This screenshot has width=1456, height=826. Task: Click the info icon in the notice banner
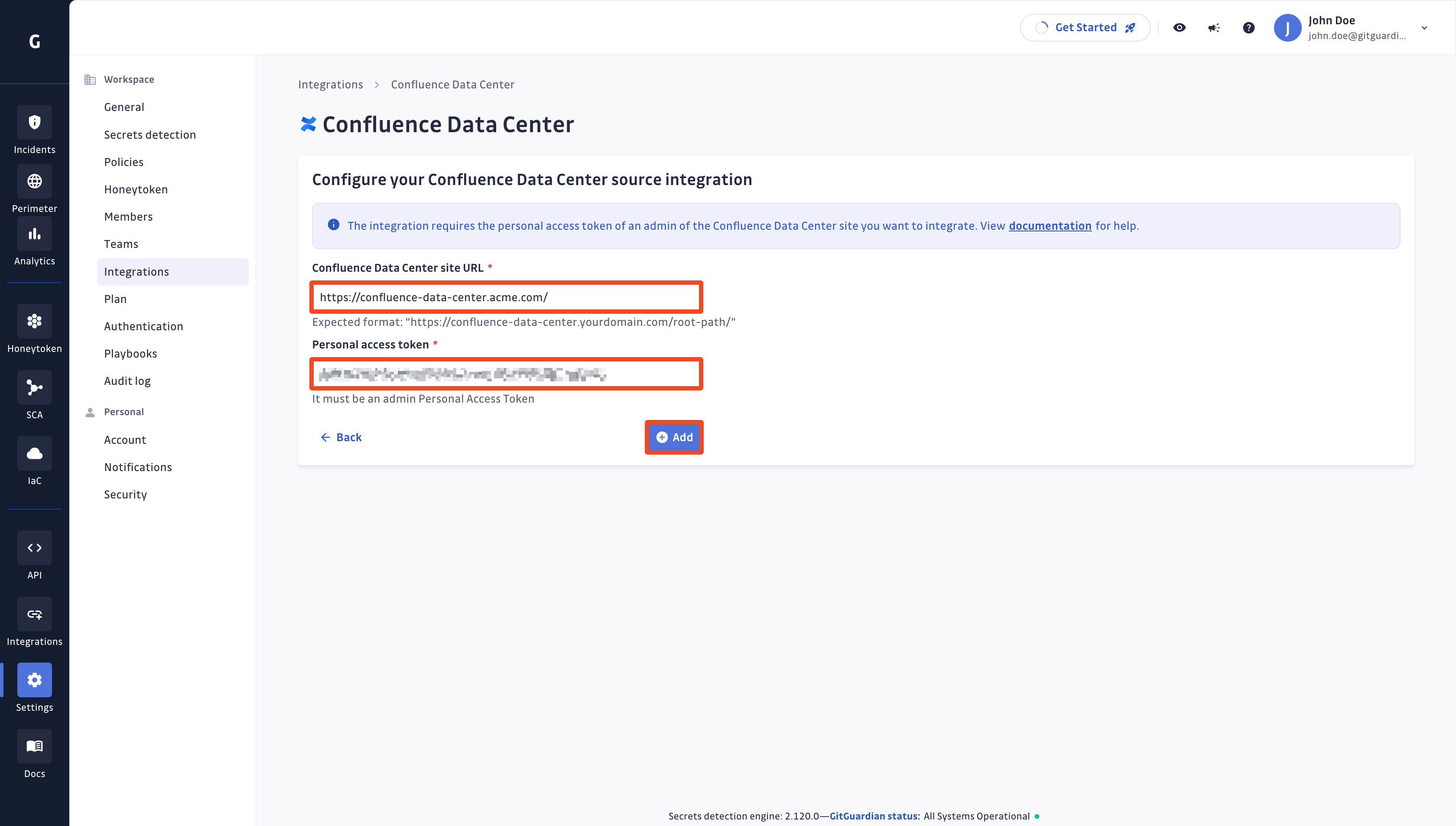(334, 225)
